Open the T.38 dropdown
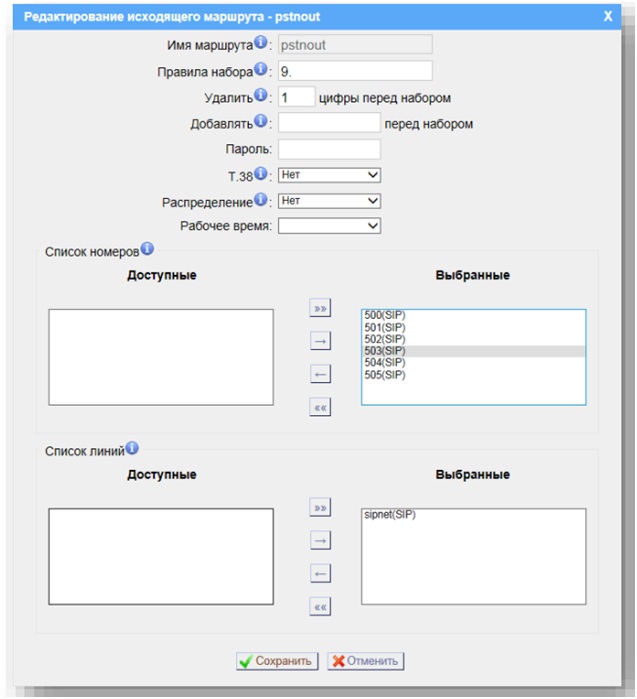The width and height of the screenshot is (637, 699). tap(329, 175)
